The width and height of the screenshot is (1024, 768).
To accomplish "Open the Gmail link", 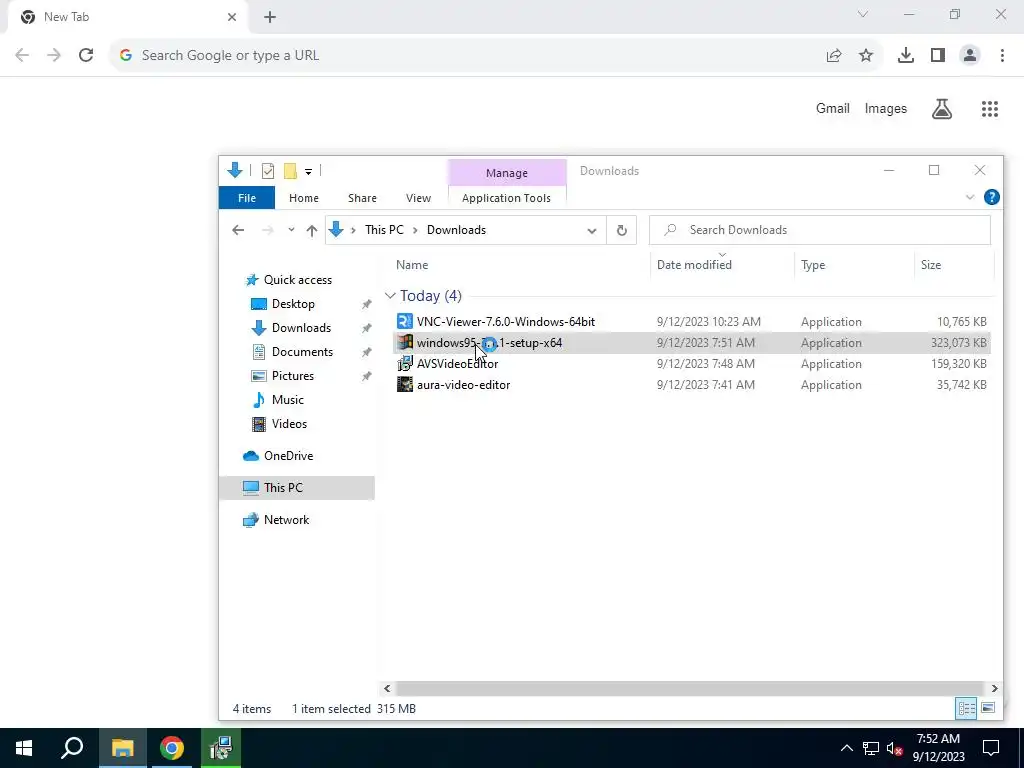I will (x=833, y=108).
